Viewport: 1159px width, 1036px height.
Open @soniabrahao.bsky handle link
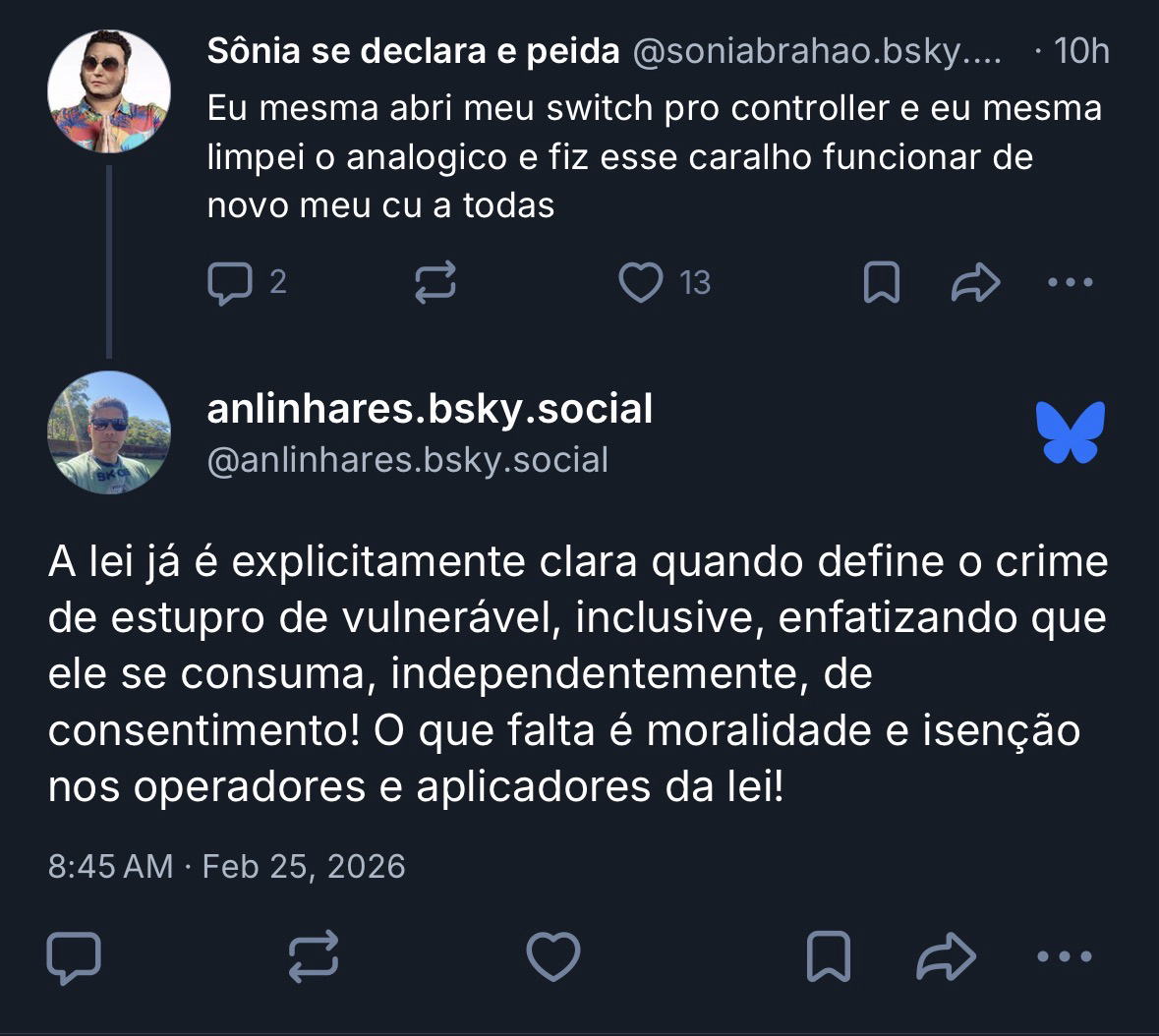(816, 51)
